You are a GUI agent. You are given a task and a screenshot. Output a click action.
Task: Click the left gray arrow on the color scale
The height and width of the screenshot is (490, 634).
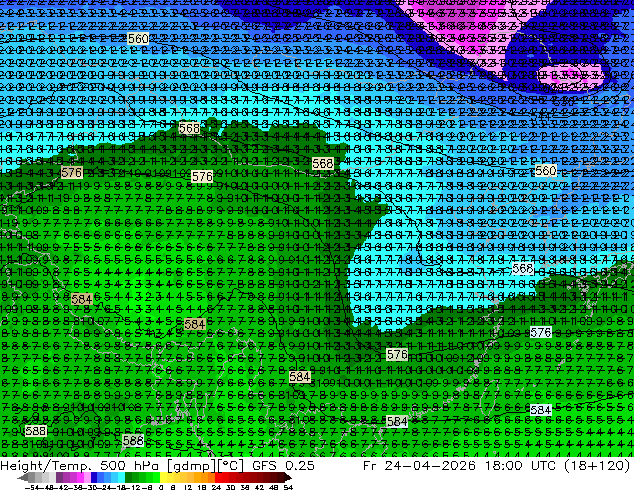(23, 478)
